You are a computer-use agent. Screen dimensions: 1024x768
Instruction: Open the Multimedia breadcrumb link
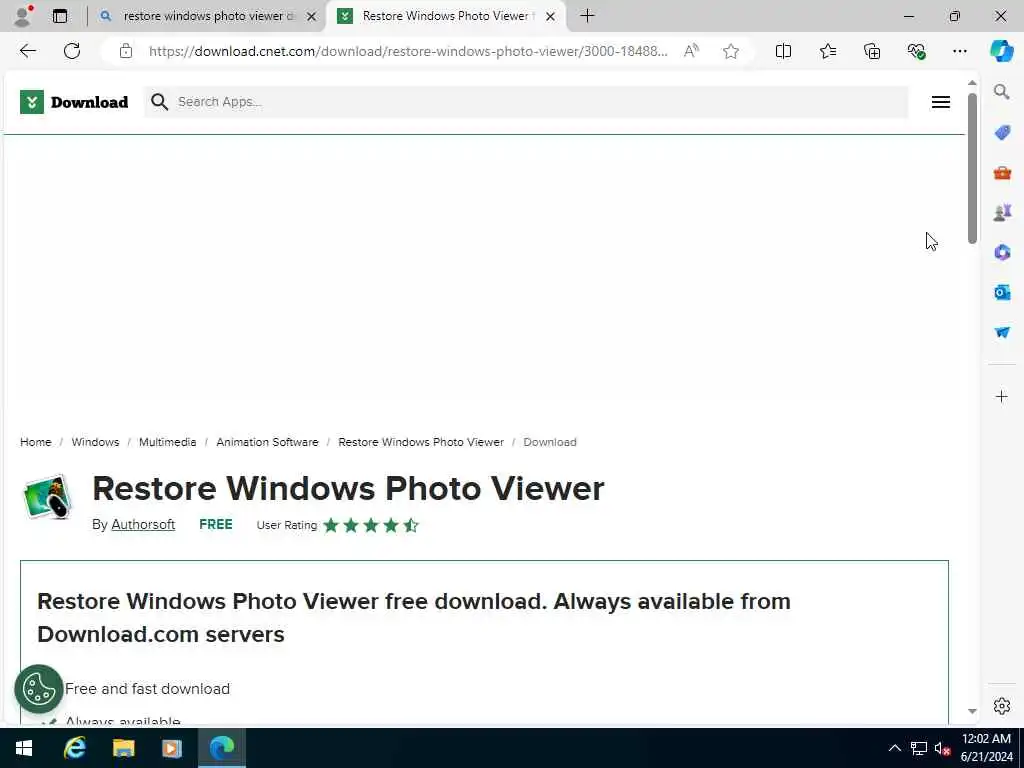(x=167, y=442)
